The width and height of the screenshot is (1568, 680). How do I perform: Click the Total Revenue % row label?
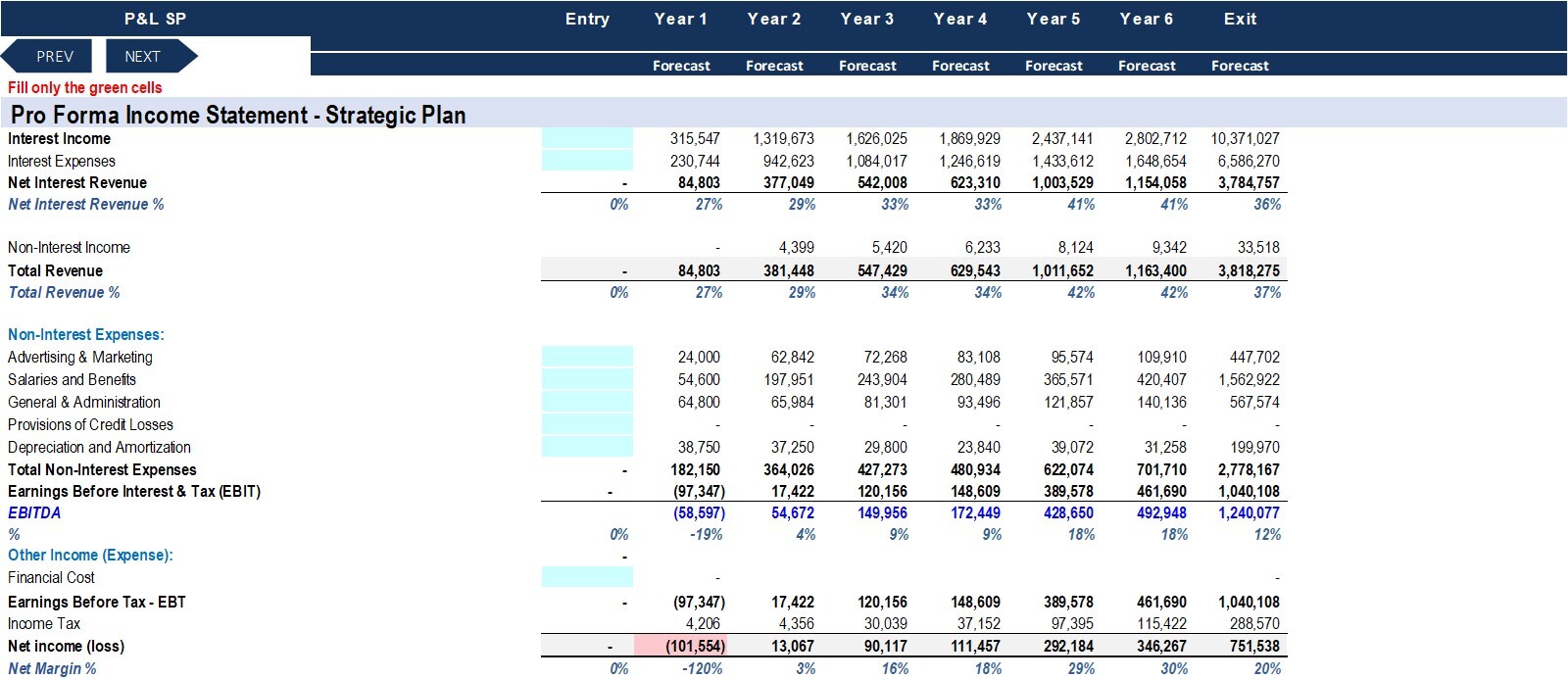point(64,292)
